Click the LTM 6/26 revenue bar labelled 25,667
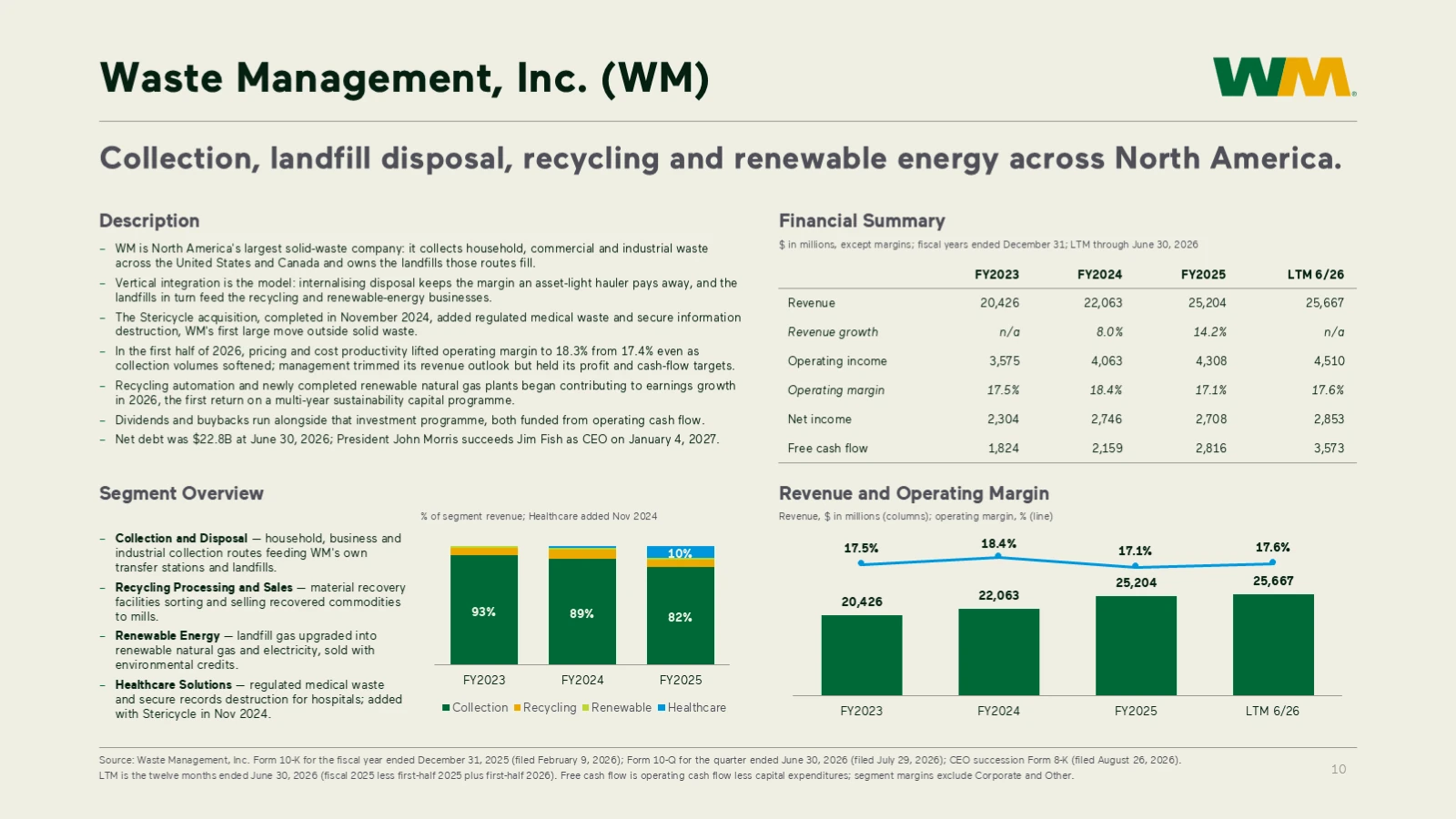This screenshot has width=1456, height=819. [1273, 645]
